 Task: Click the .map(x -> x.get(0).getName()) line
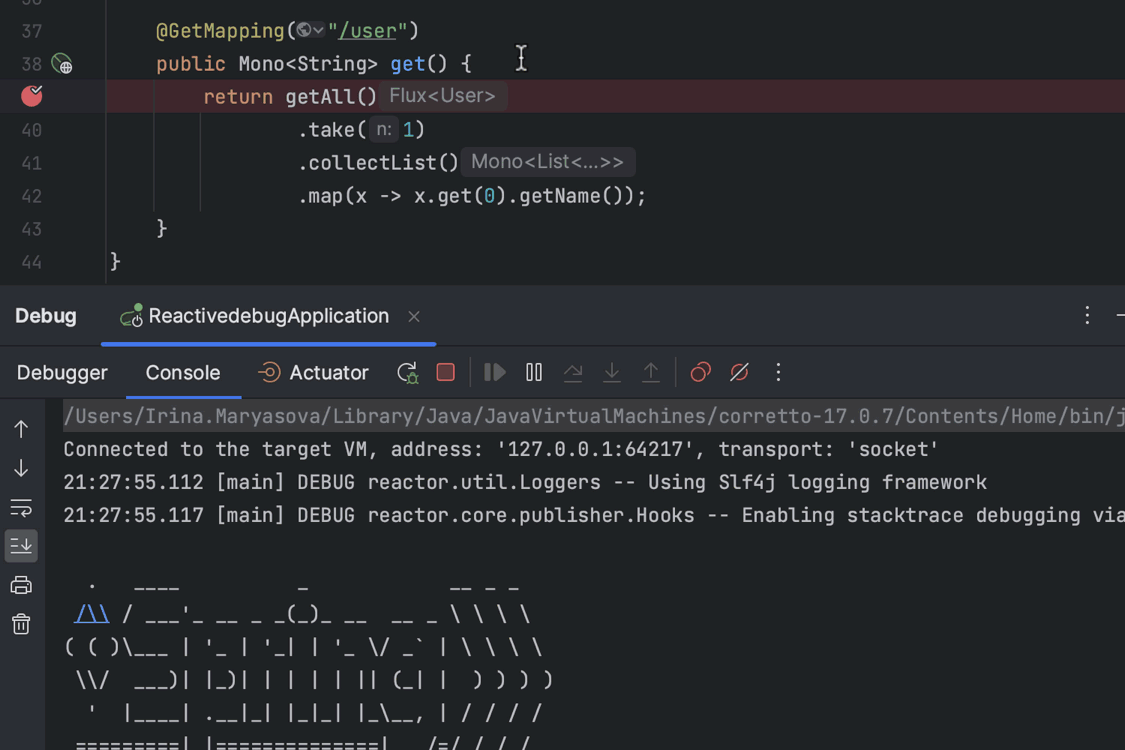(x=472, y=196)
